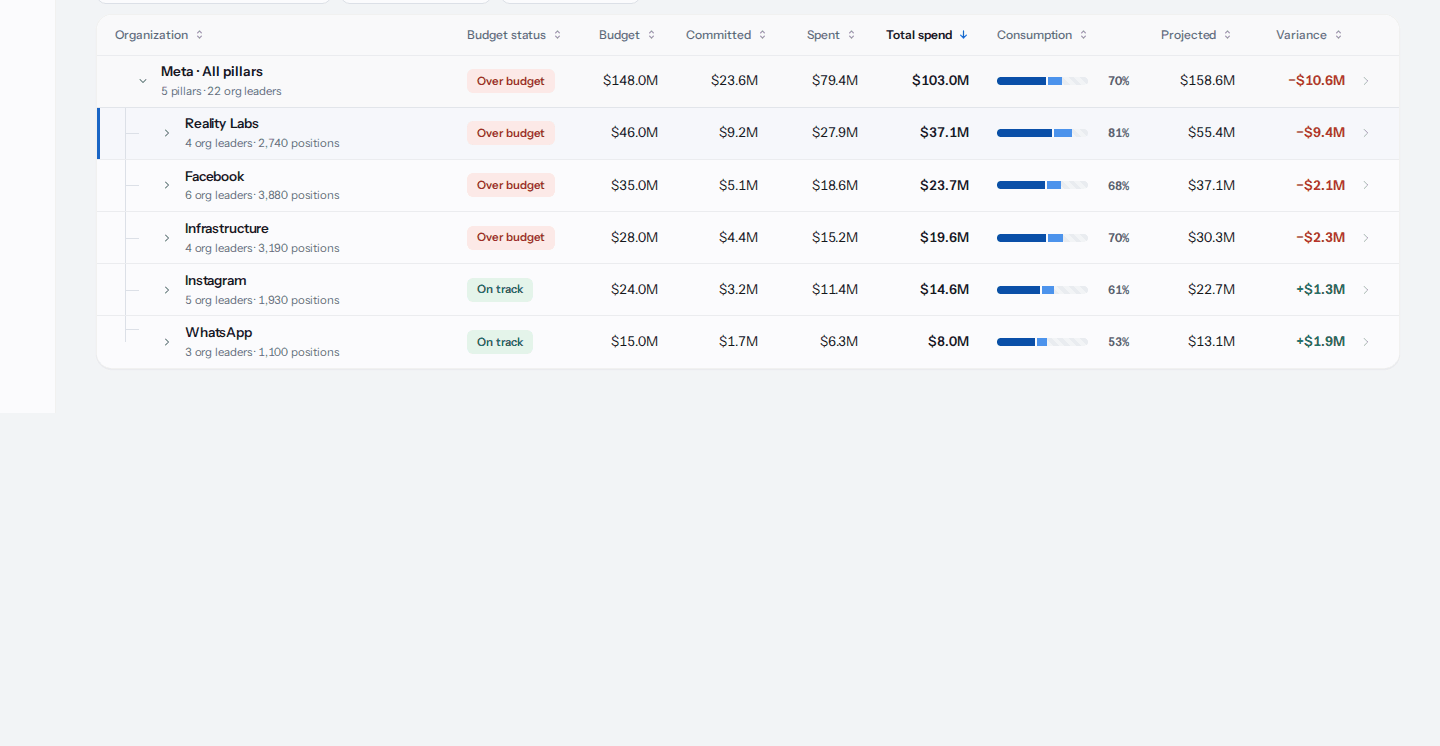The width and height of the screenshot is (1440, 746).
Task: Collapse the Meta · All pillars row
Action: click(143, 81)
